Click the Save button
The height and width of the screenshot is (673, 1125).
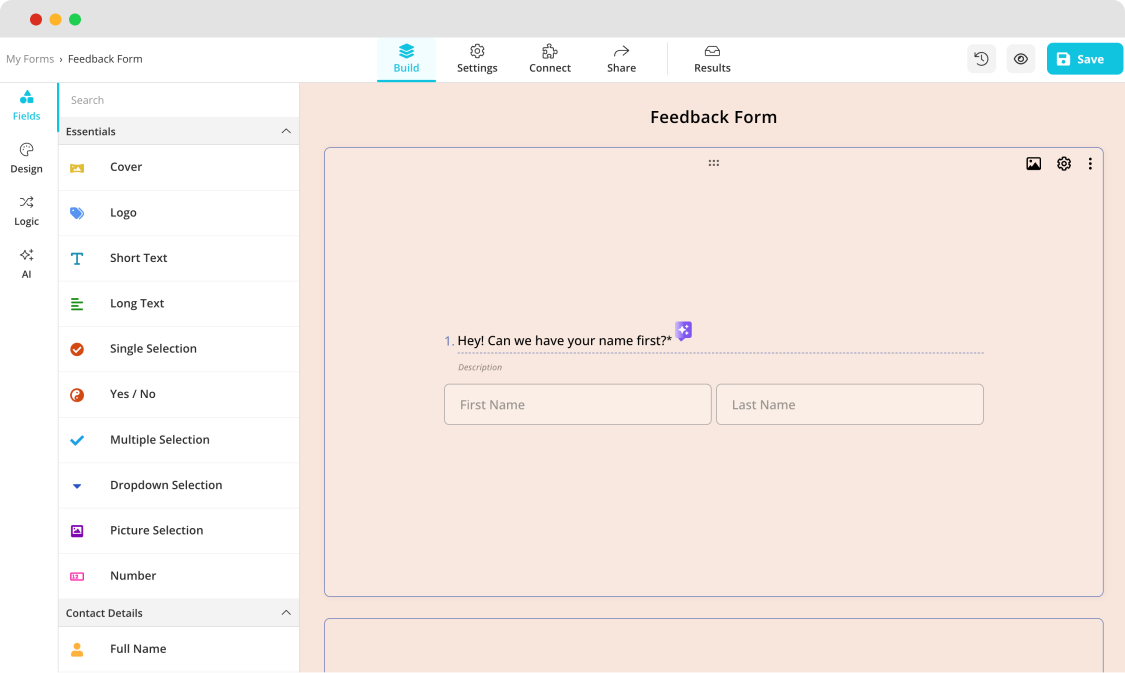pyautogui.click(x=1084, y=58)
